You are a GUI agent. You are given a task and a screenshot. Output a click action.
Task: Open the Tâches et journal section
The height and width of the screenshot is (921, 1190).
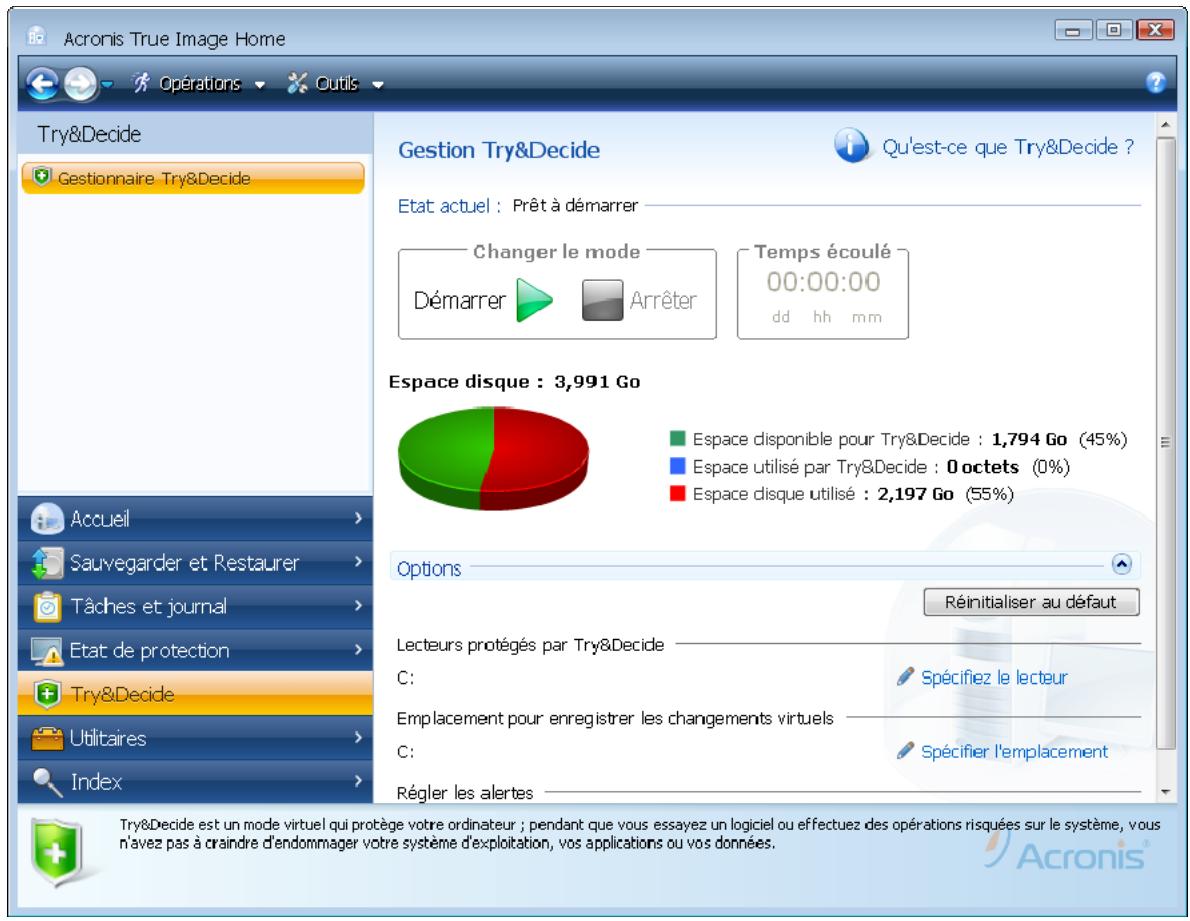[x=195, y=607]
